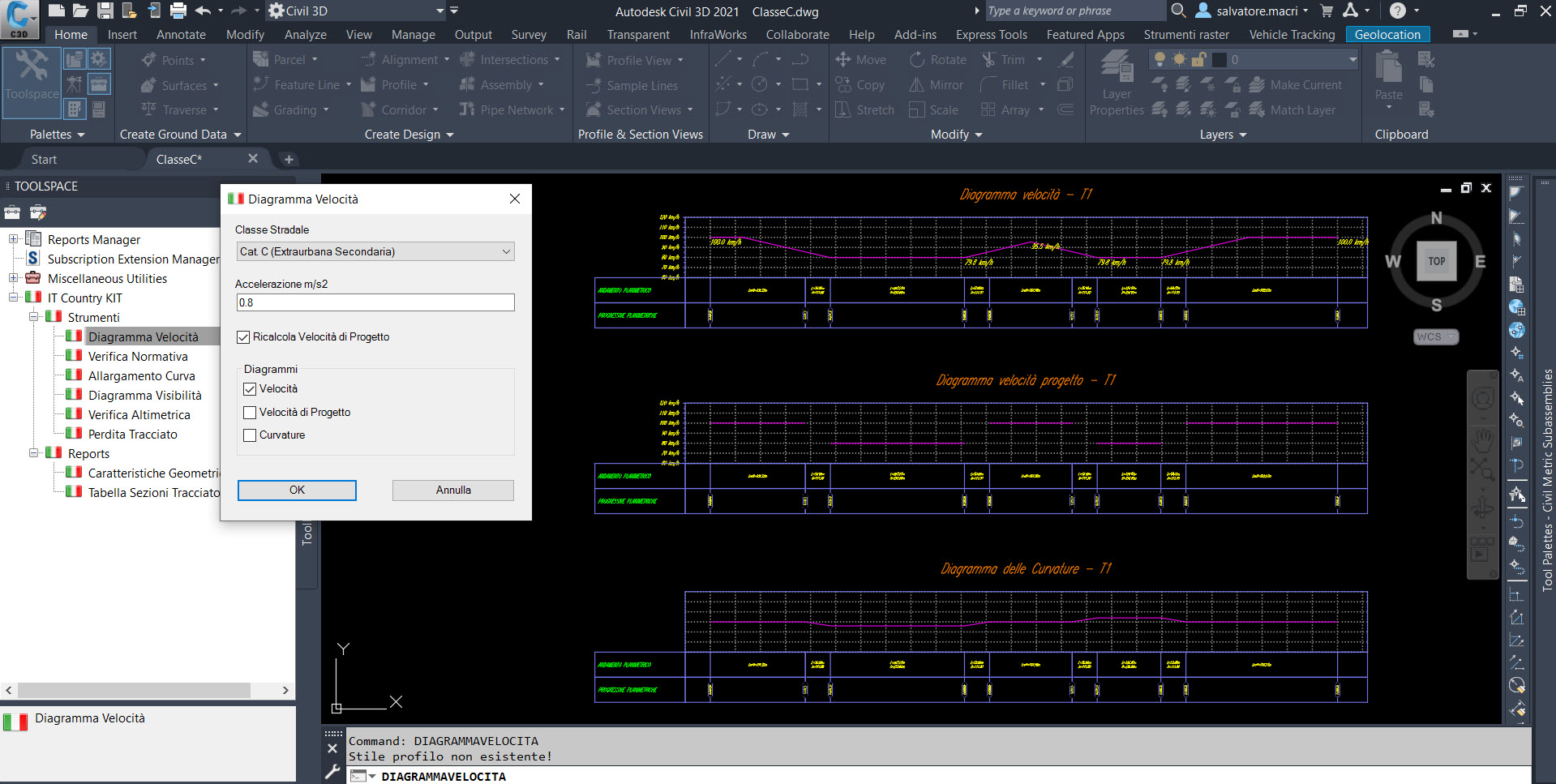Click the Match Layer tool
This screenshot has height=784, width=1556.
(x=1292, y=110)
